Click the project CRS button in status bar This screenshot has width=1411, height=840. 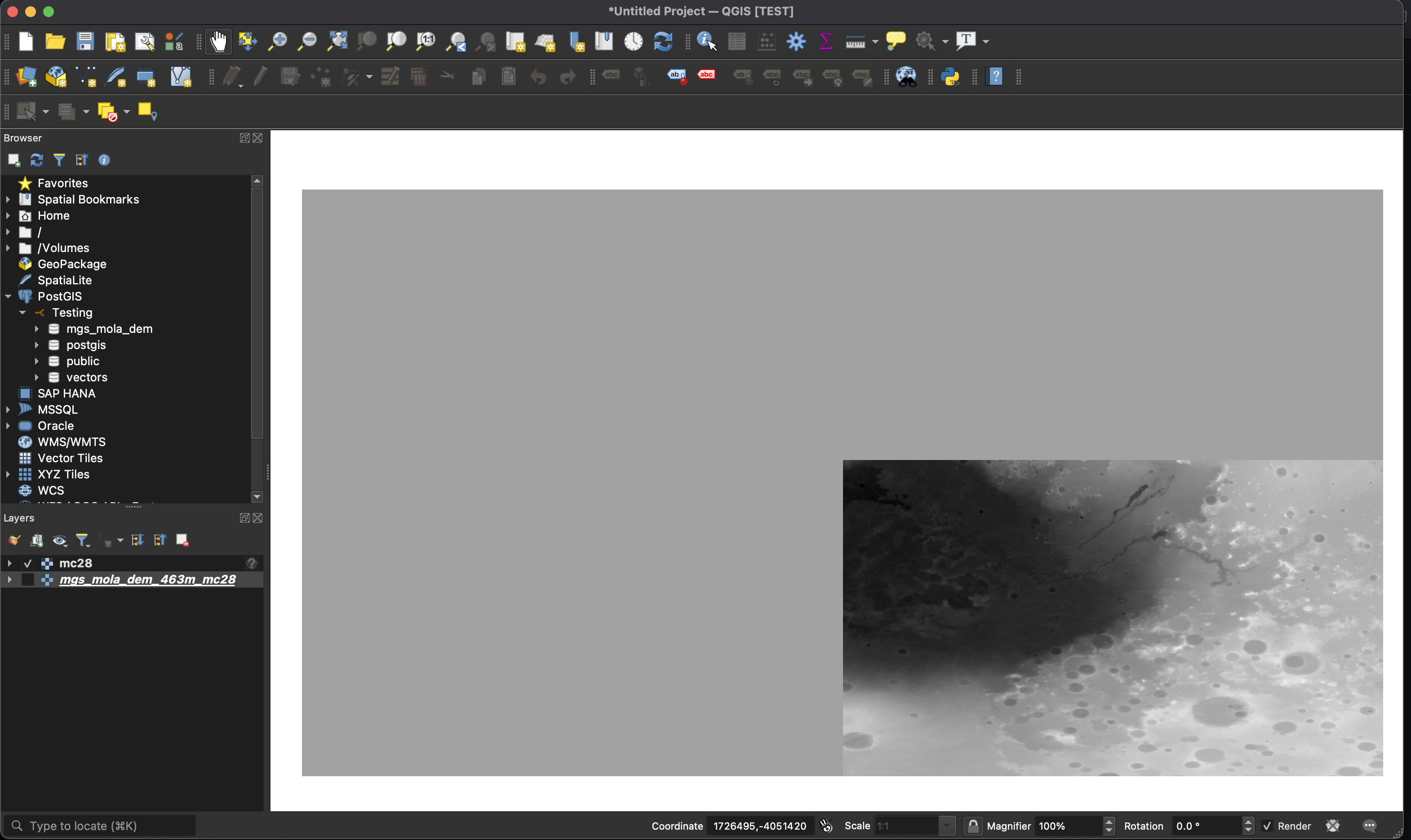(1332, 826)
